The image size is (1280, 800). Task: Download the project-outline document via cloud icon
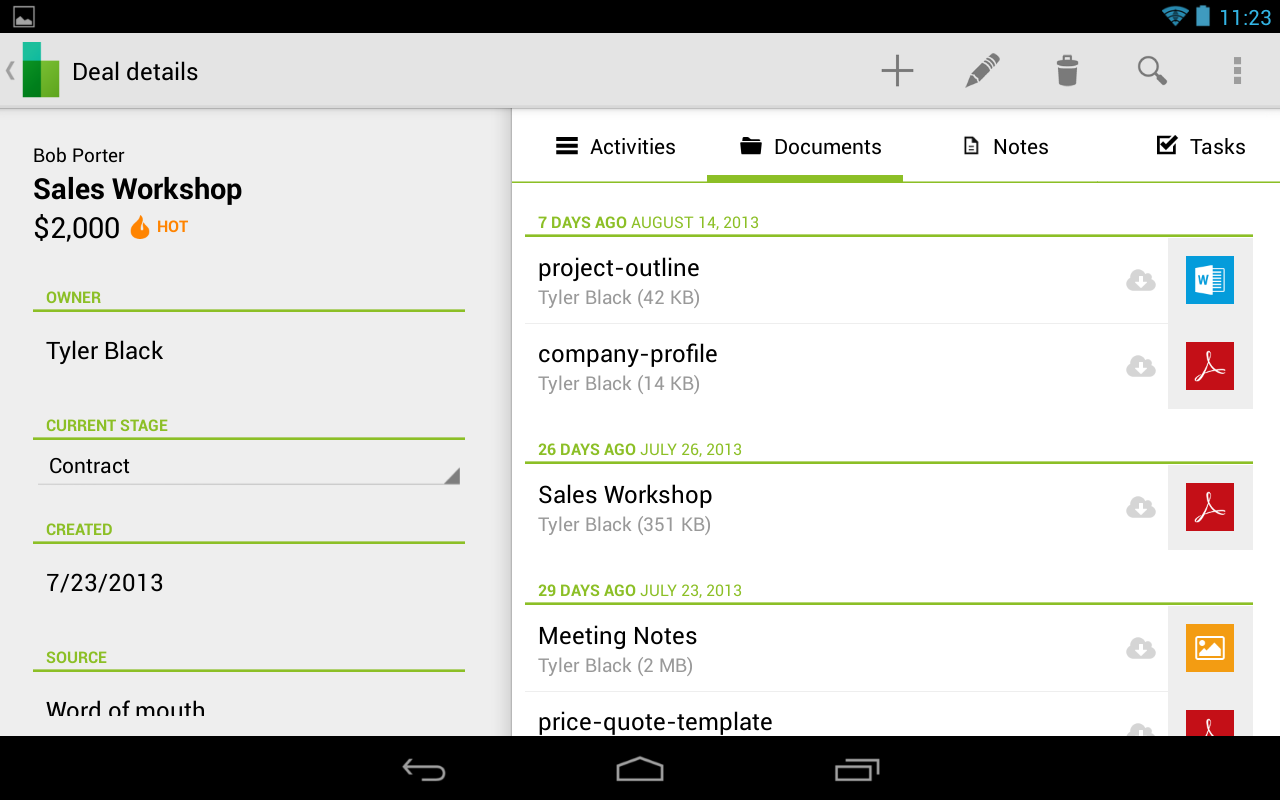click(x=1140, y=281)
